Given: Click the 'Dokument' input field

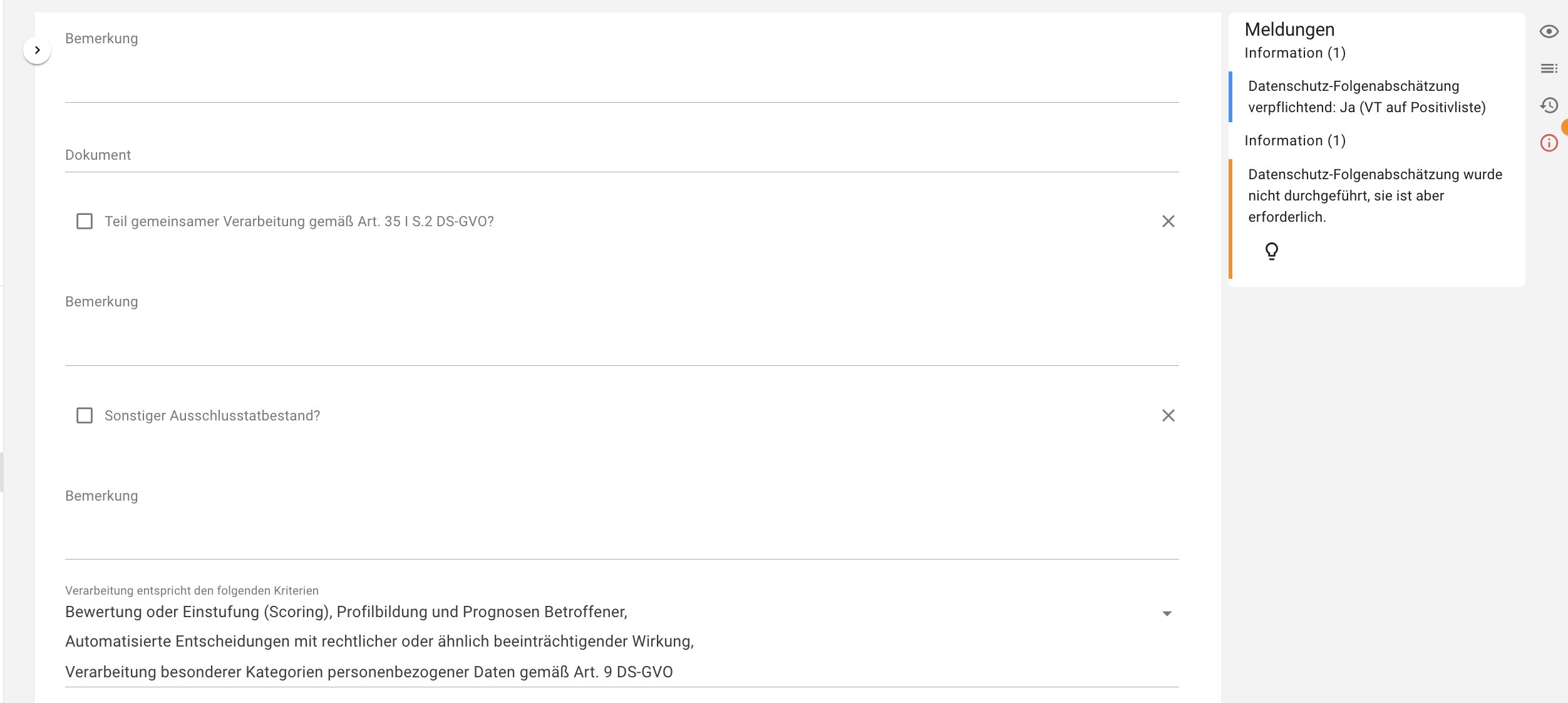Looking at the screenshot, I should (621, 155).
